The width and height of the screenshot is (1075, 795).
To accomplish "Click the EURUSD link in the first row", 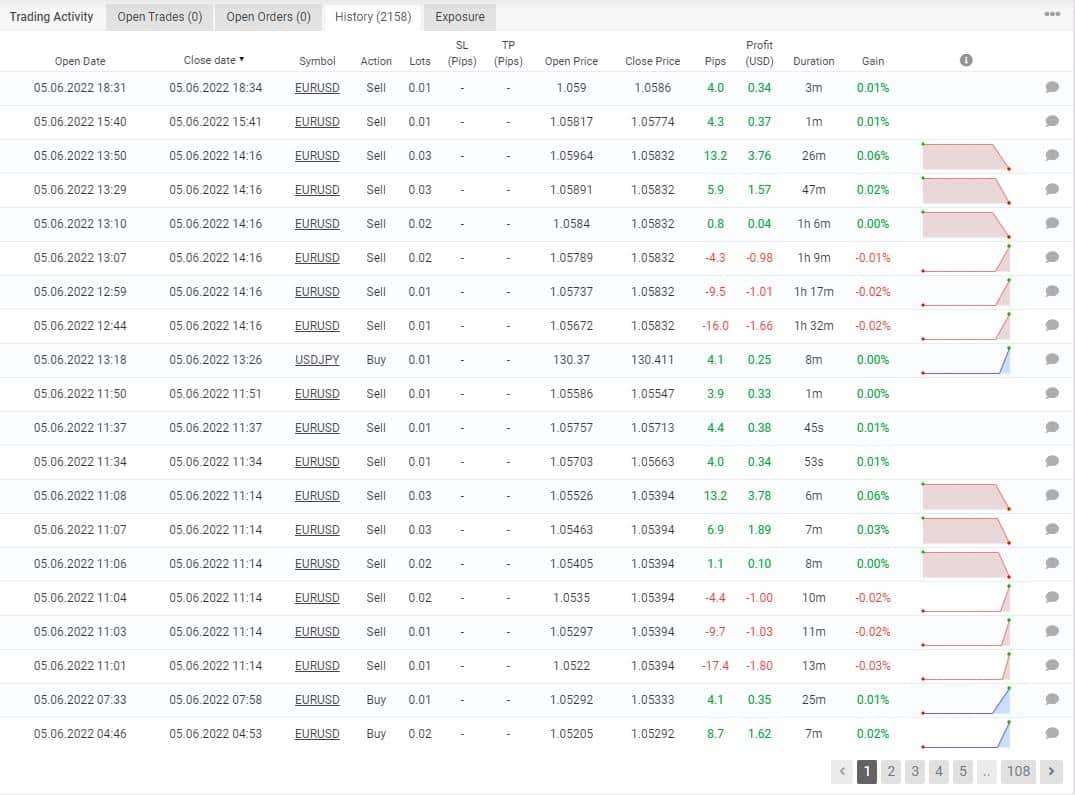I will click(x=317, y=87).
